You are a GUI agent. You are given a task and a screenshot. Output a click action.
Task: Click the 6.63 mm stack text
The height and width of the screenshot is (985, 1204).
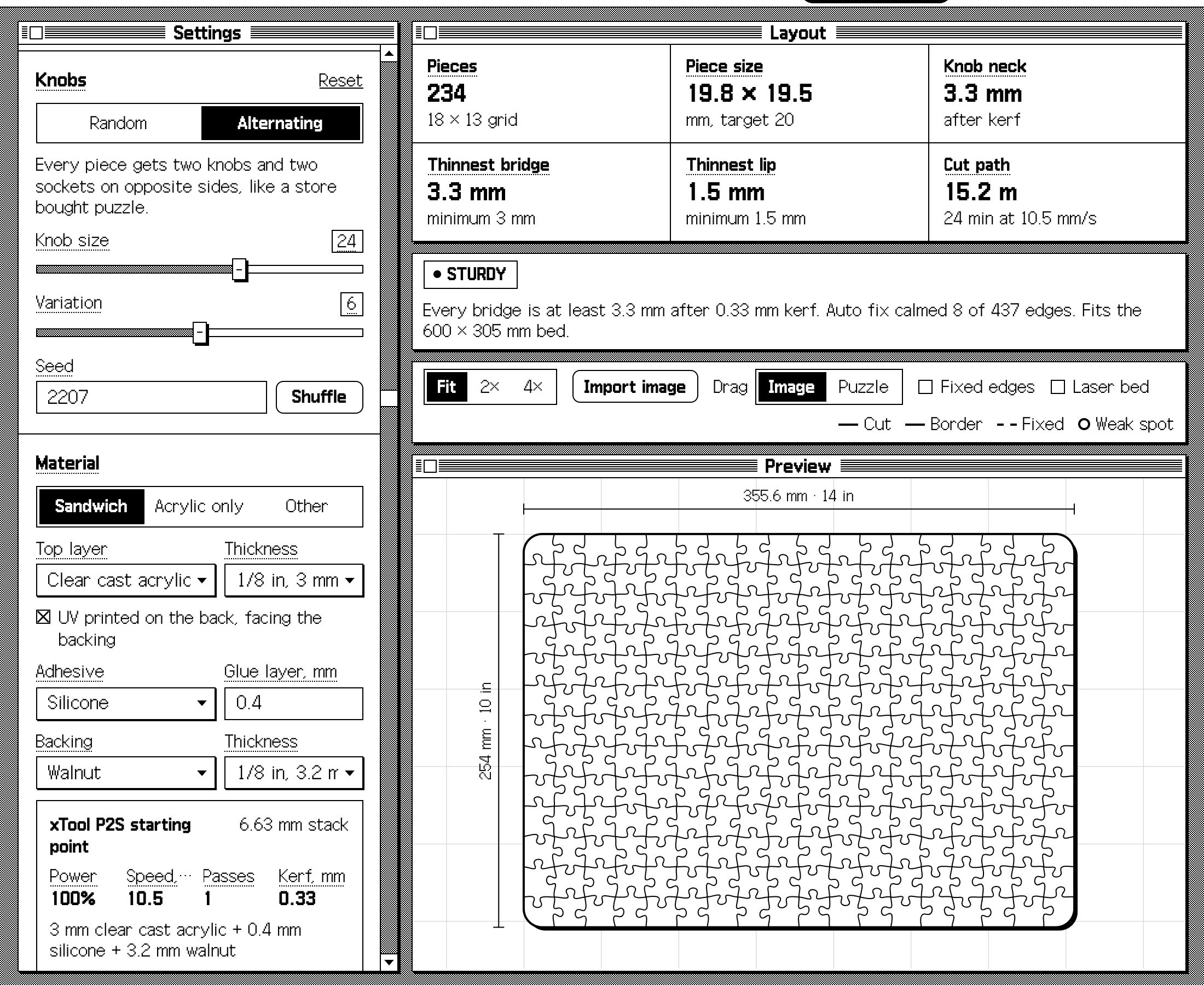pos(293,825)
